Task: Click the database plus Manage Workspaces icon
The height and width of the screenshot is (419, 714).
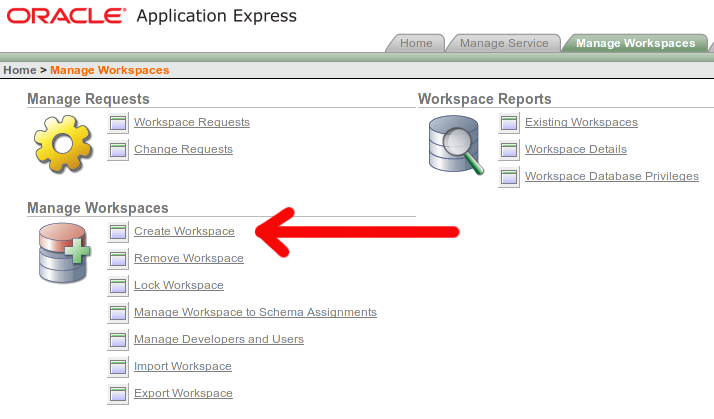Action: (x=64, y=253)
